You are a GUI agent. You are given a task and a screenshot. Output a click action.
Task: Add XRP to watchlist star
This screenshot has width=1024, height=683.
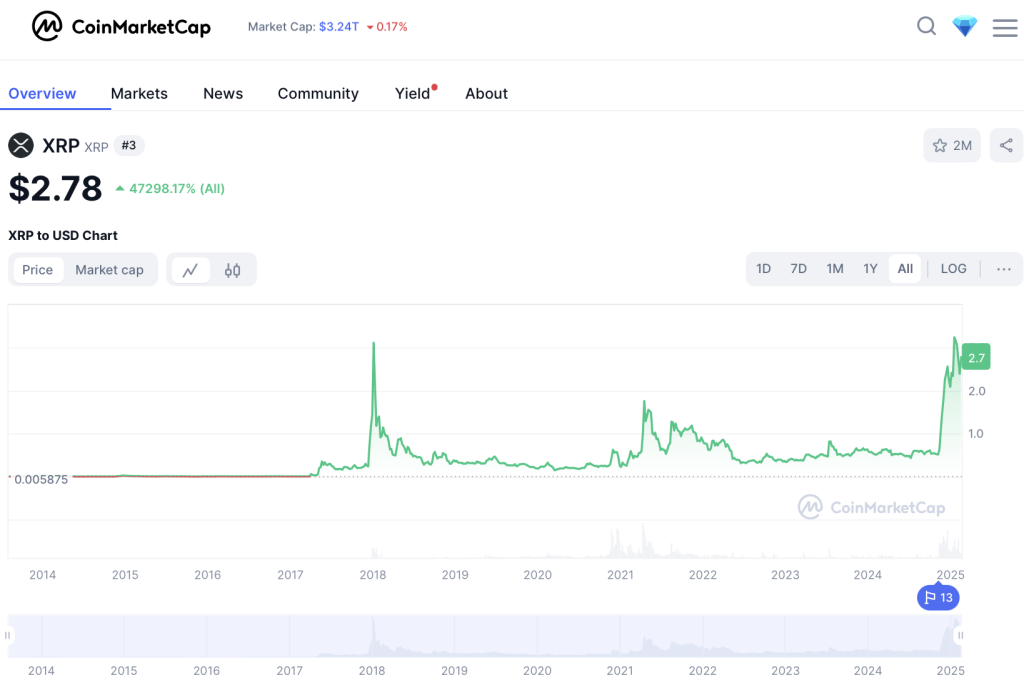951,146
